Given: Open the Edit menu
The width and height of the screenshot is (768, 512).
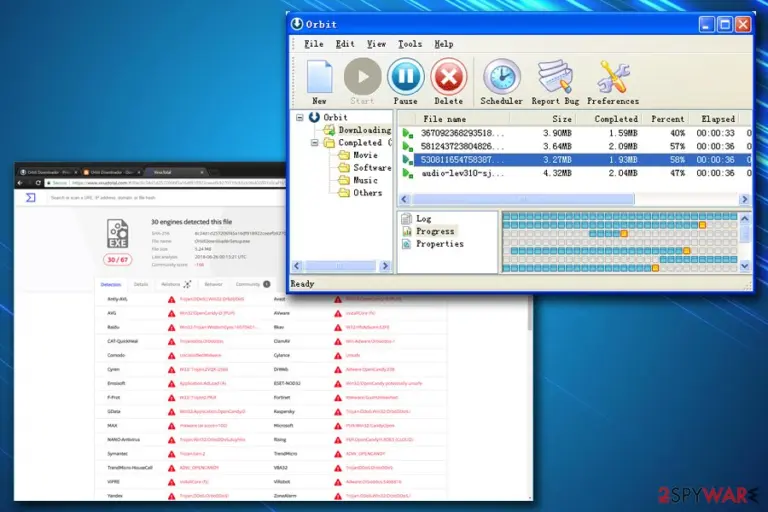Looking at the screenshot, I should click(x=345, y=44).
